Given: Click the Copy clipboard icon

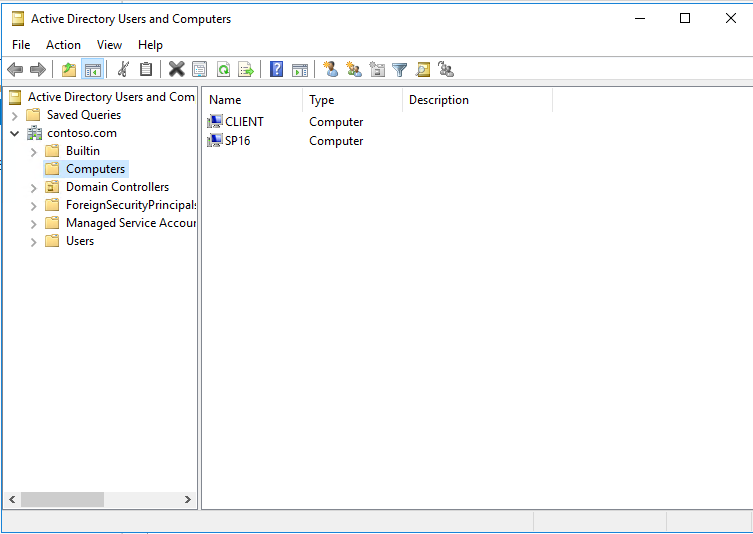Looking at the screenshot, I should [146, 70].
